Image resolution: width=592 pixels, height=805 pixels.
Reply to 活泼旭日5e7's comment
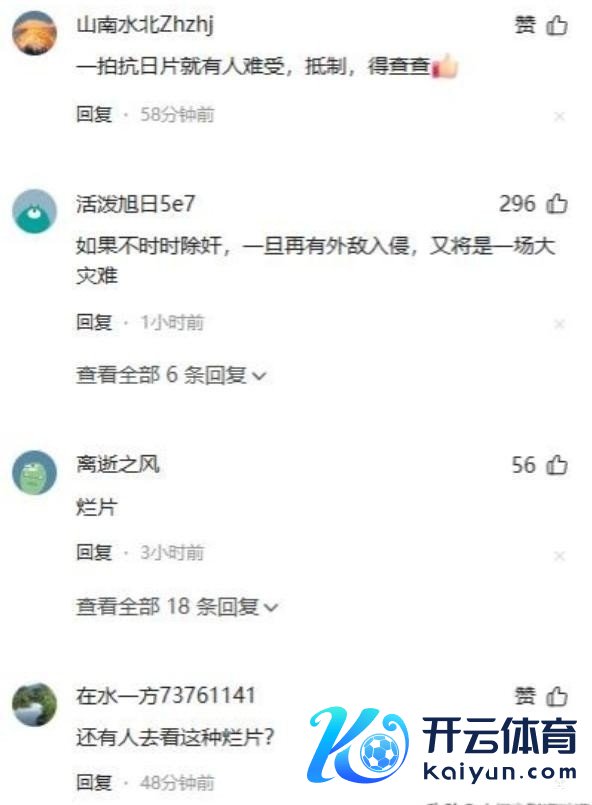pyautogui.click(x=94, y=322)
